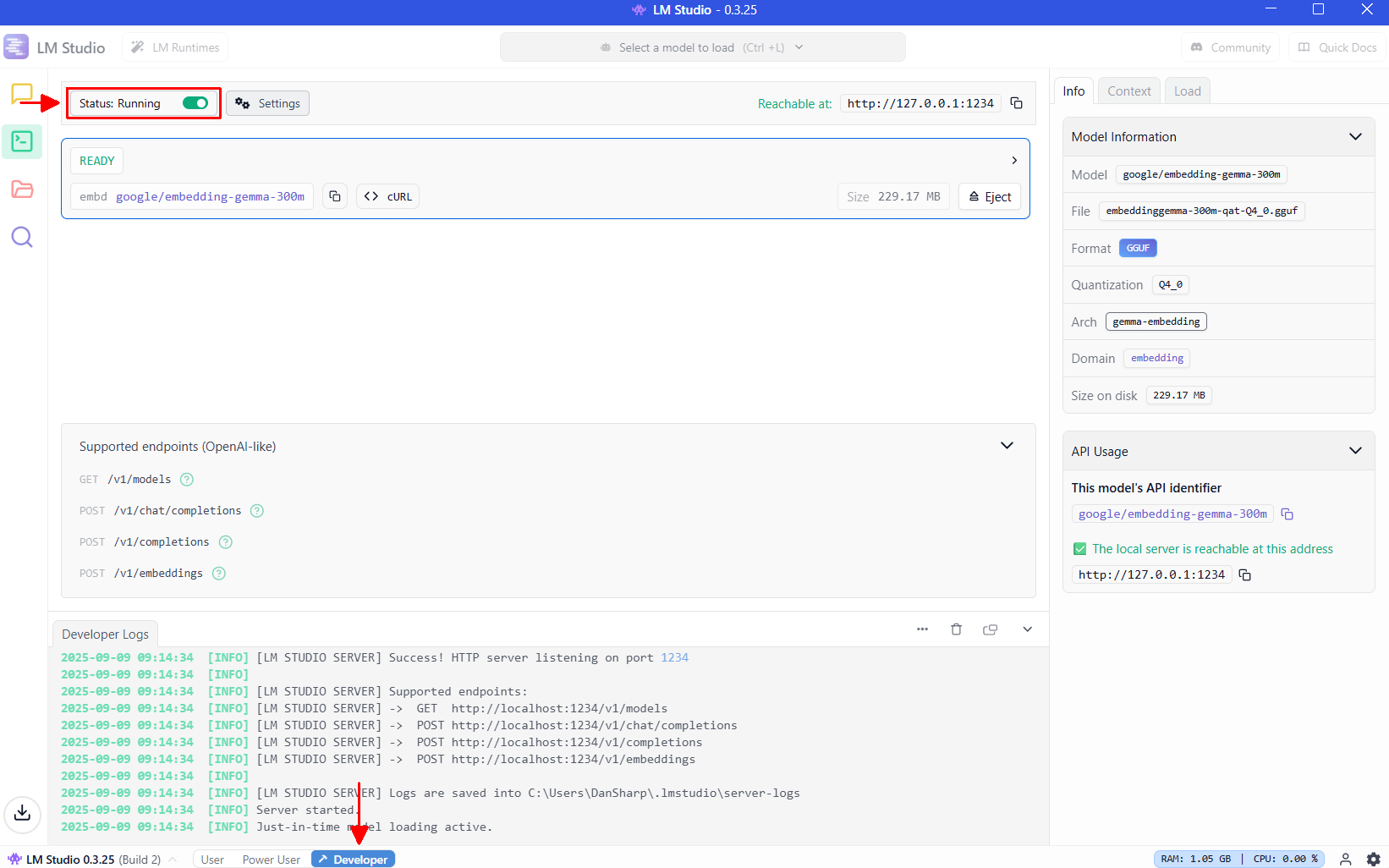This screenshot has width=1389, height=868.
Task: Click the RAM and CPU usage indicator
Action: point(1239,860)
